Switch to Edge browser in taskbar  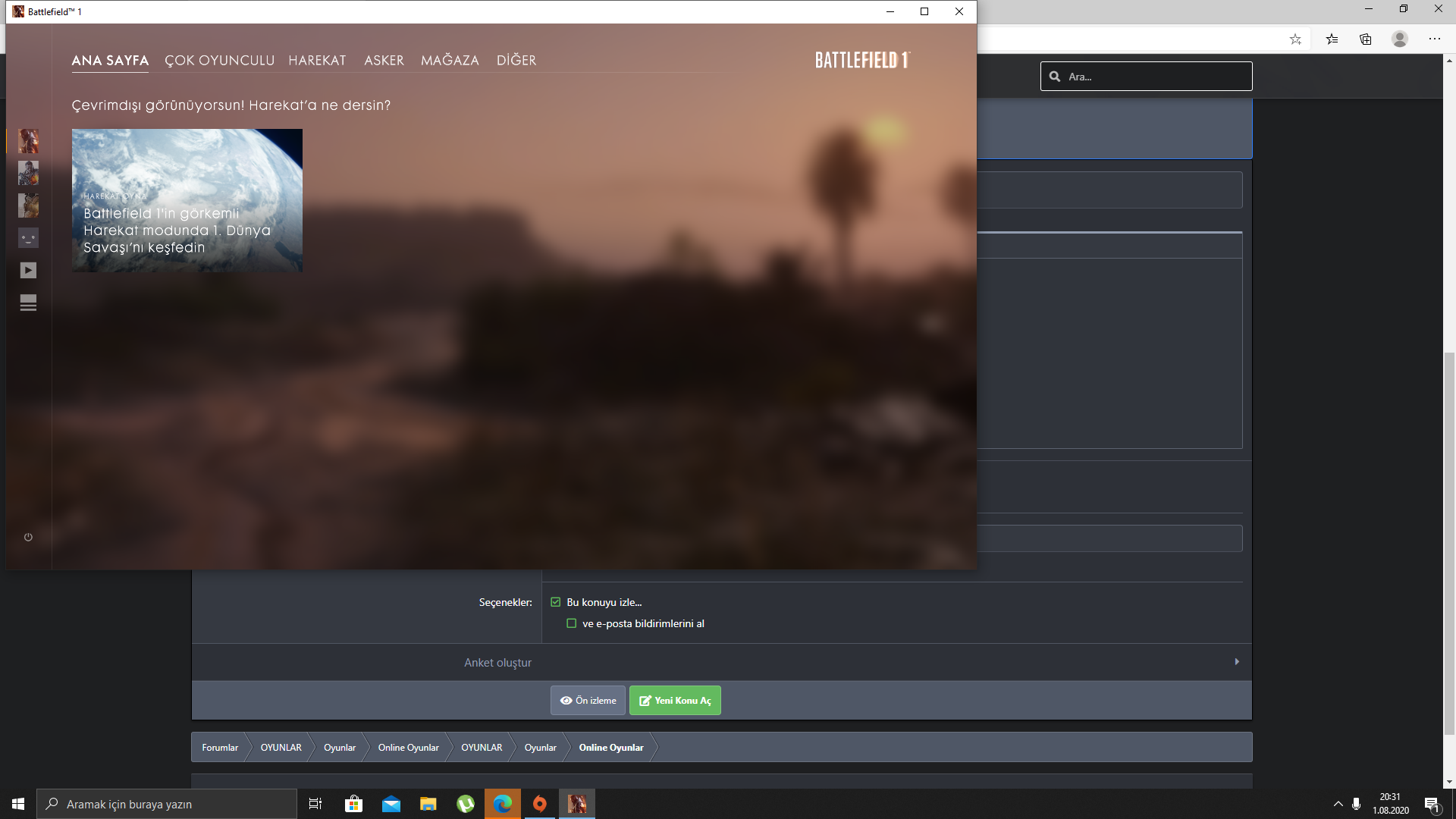pos(503,804)
